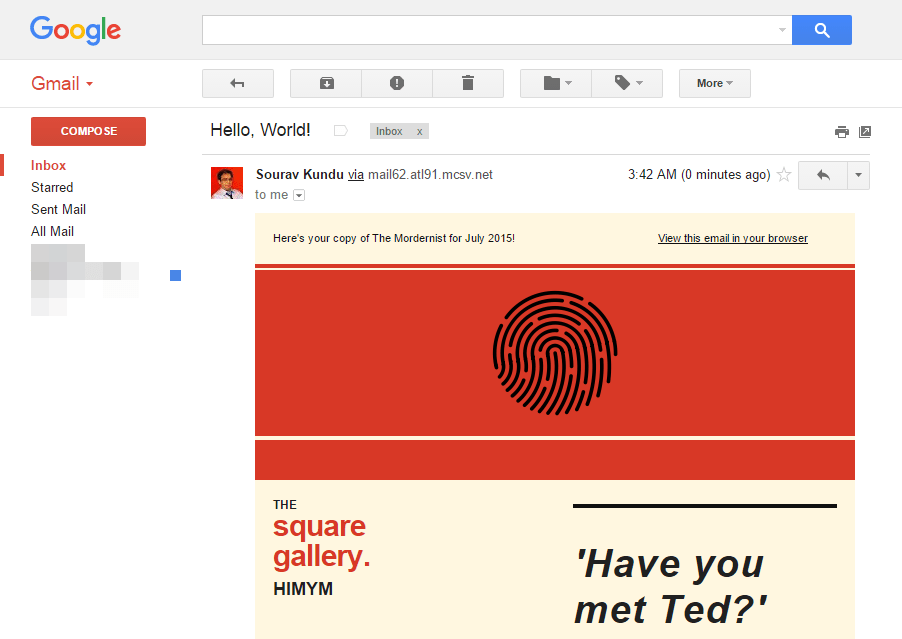Go back to Inbox using back arrow

click(238, 83)
